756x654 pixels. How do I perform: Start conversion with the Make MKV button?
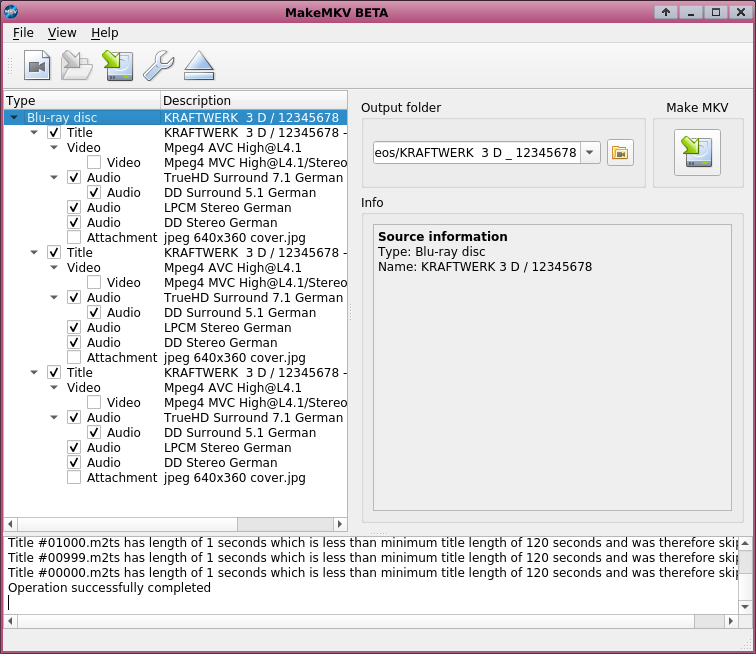coord(697,153)
